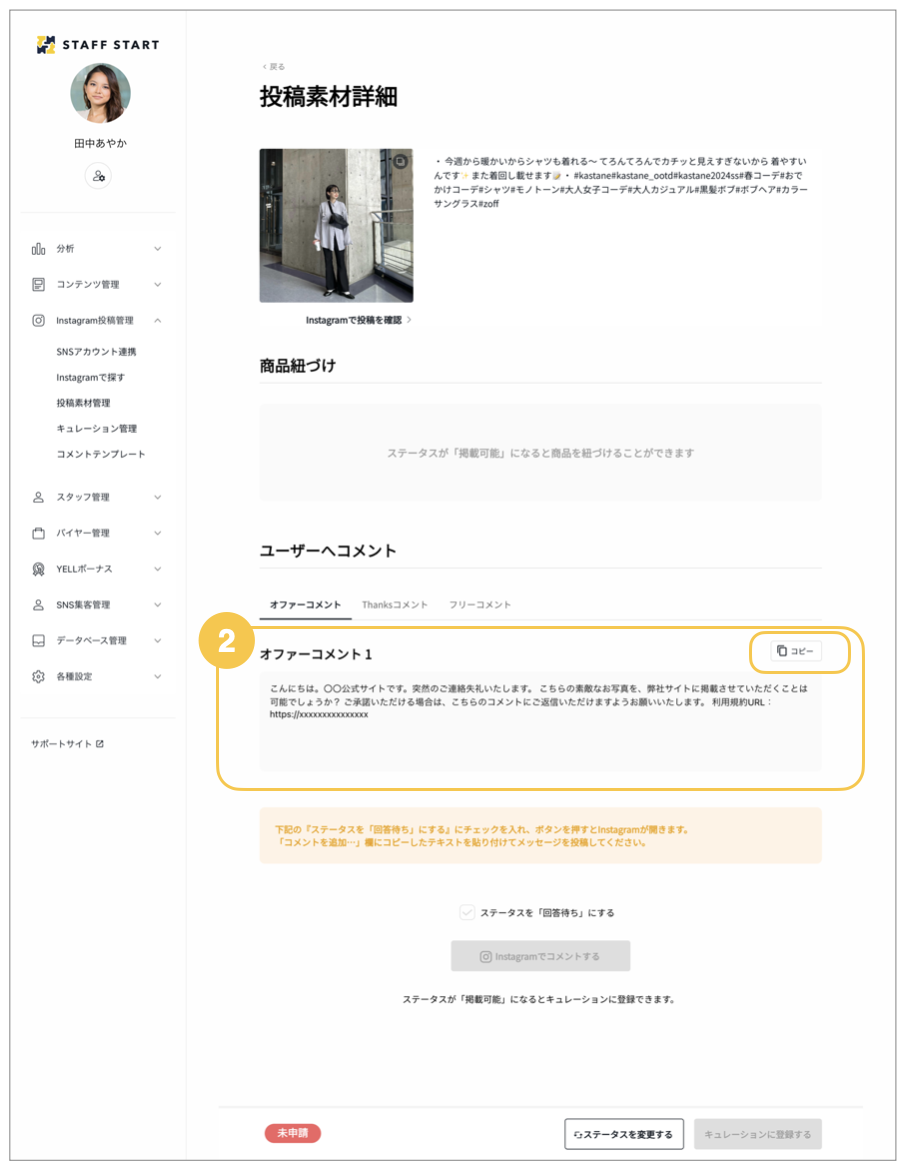This screenshot has width=908, height=1176.
Task: Click the post photo thumbnail
Action: tap(336, 226)
